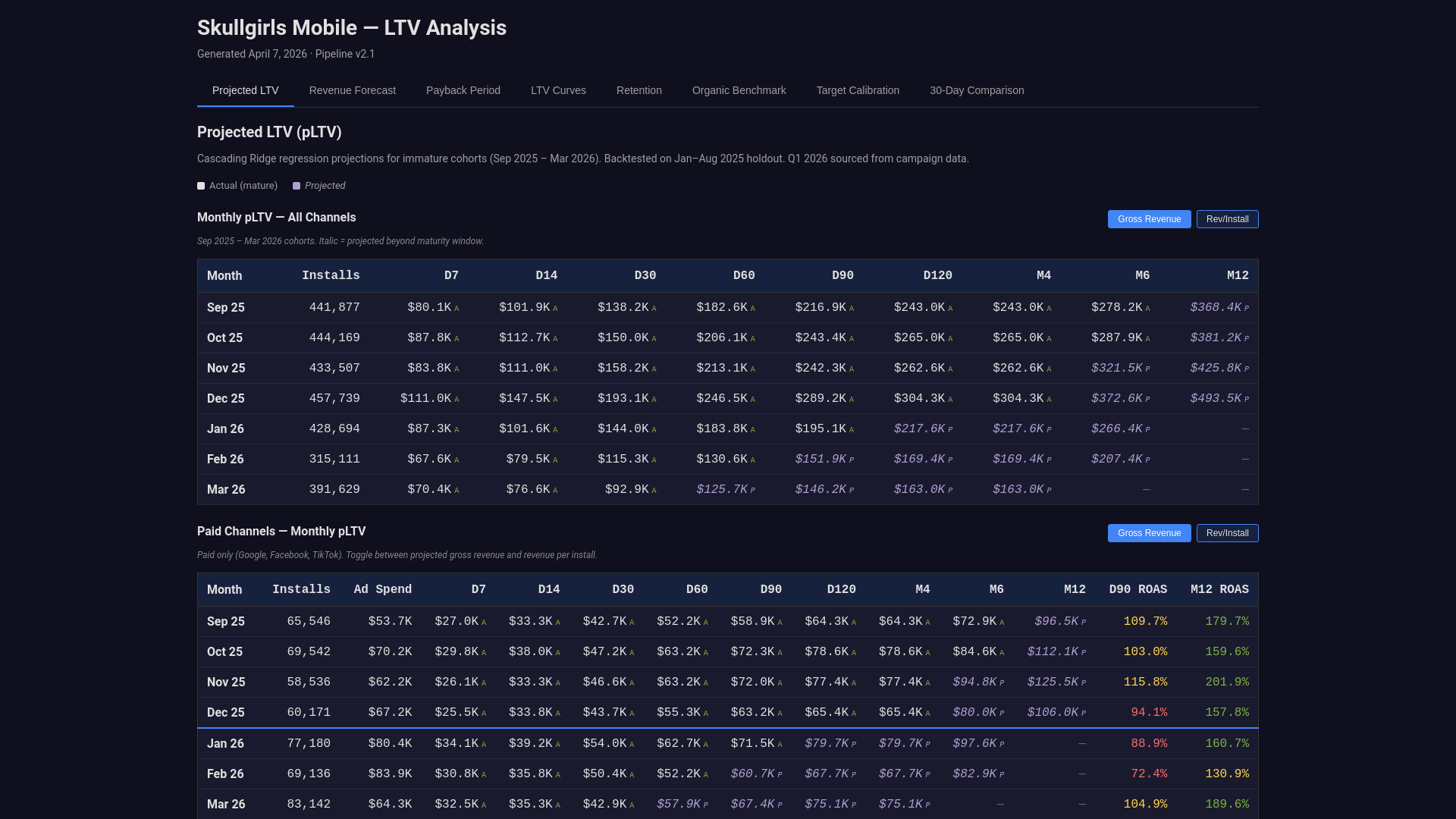Click the M12 ROAS column header
1456x819 pixels.
(x=1219, y=590)
